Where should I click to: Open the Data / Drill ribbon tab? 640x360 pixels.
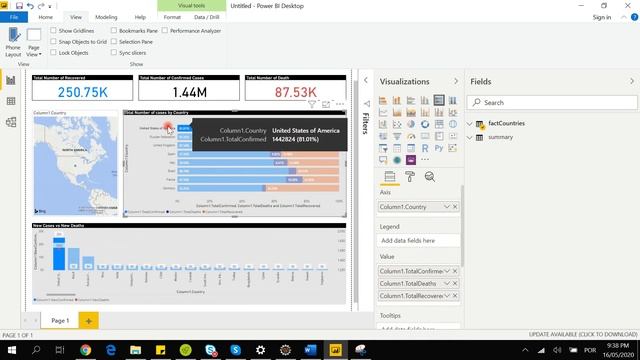coord(207,17)
